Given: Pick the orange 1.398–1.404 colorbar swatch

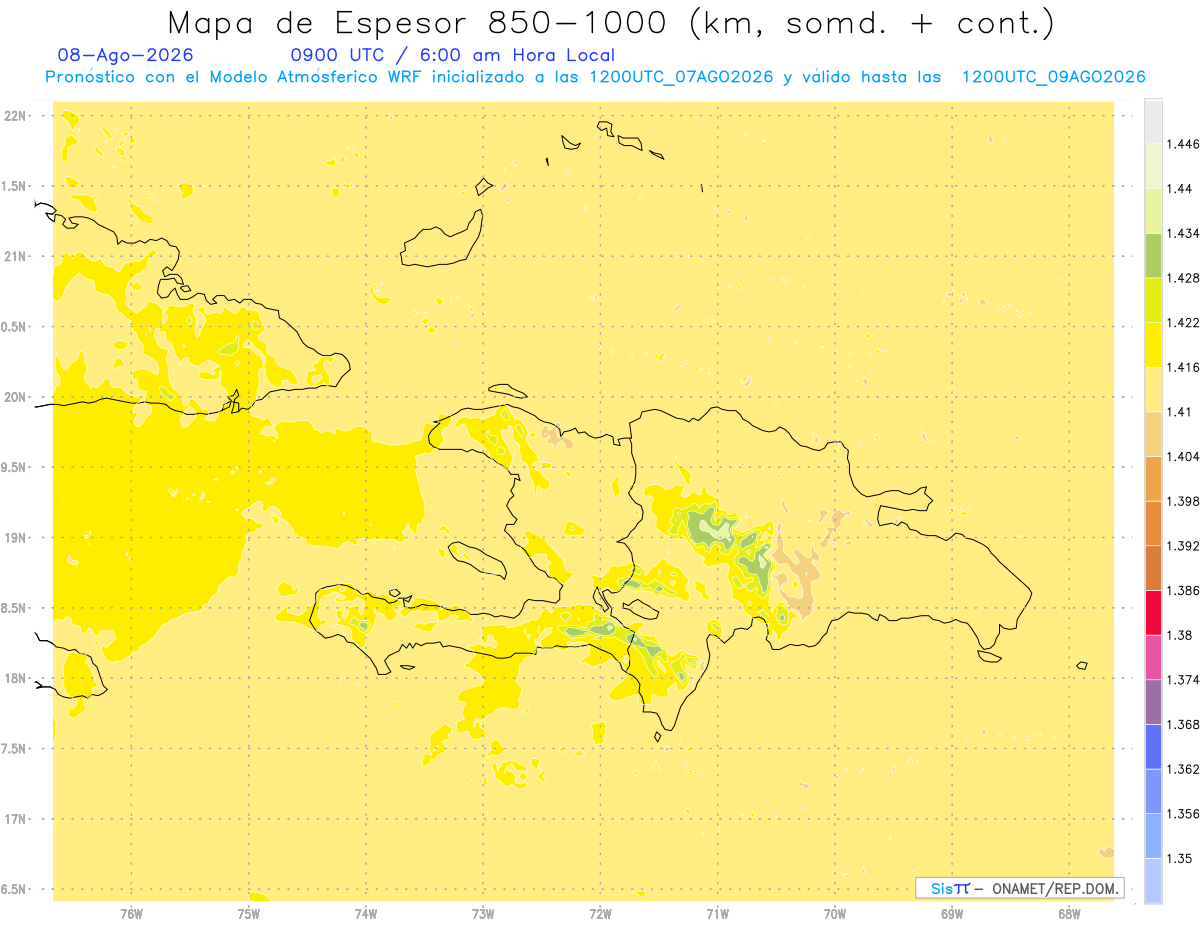Looking at the screenshot, I should 1153,478.
